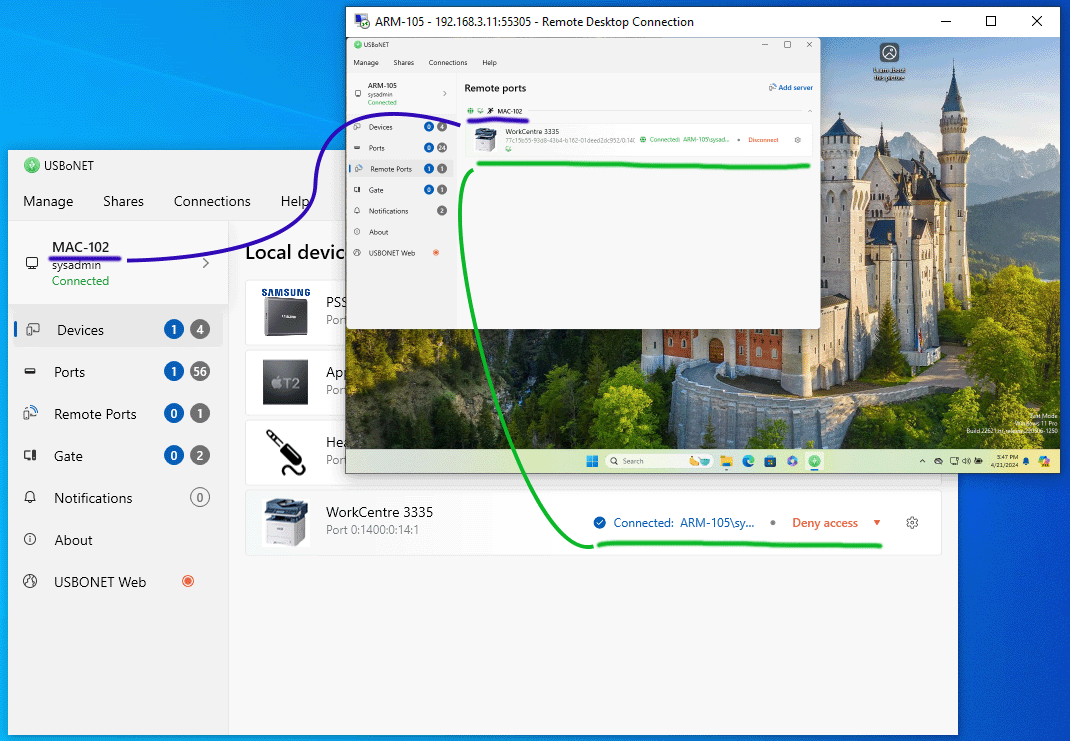Click USBoNET app icon in remote taskbar
Screen dimensions: 1070x741
tap(814, 461)
